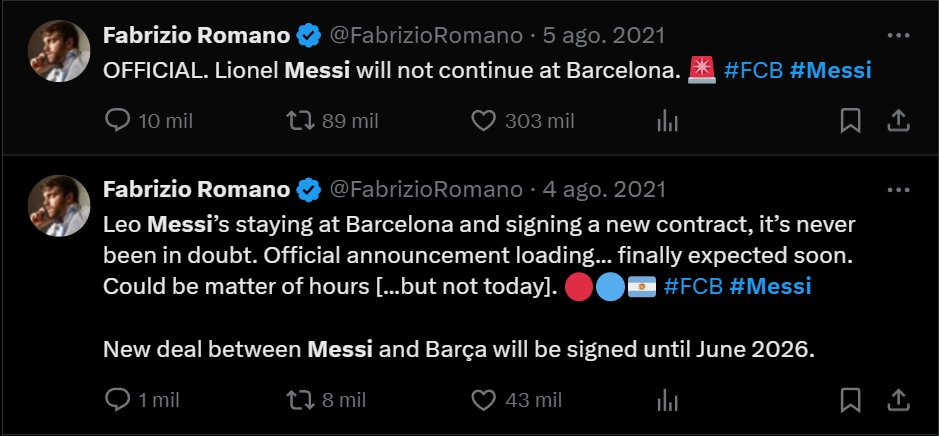Open #FCB hashtag in the second tweet

(x=693, y=286)
